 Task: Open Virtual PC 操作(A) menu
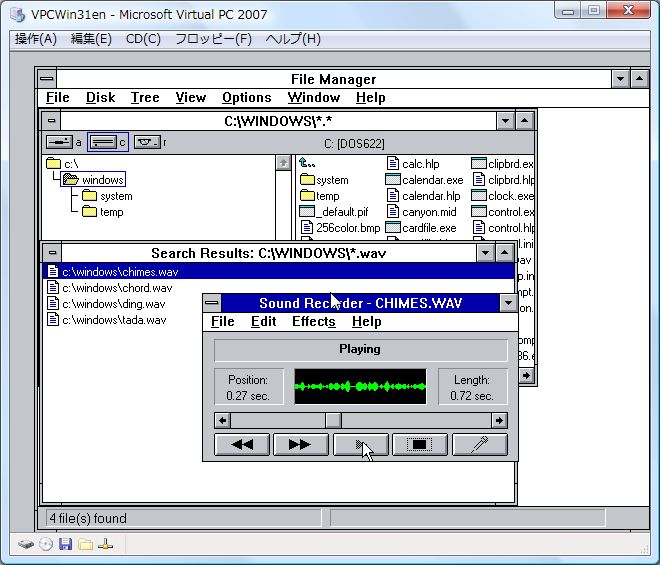coord(36,39)
